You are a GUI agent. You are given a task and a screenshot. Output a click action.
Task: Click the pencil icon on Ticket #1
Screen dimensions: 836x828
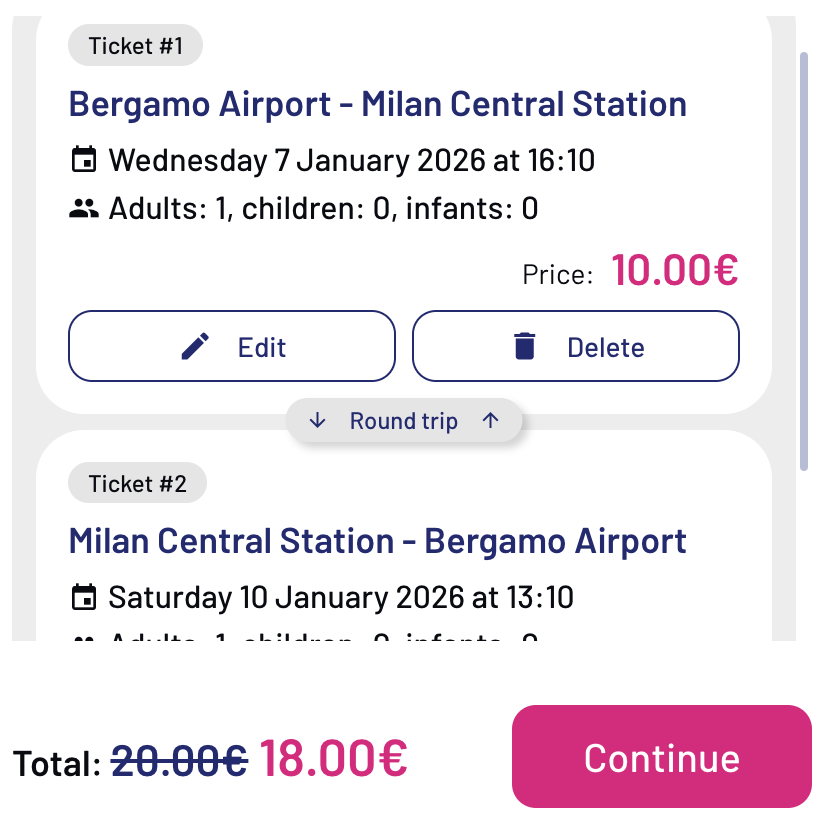coord(196,347)
